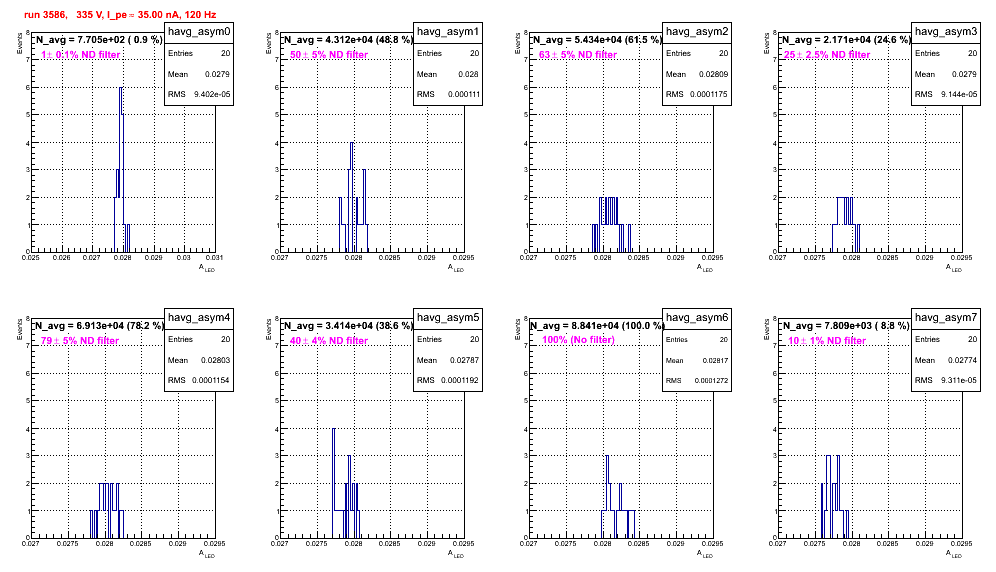
Task: Select the havg_asym6 stats box title
Action: point(697,317)
